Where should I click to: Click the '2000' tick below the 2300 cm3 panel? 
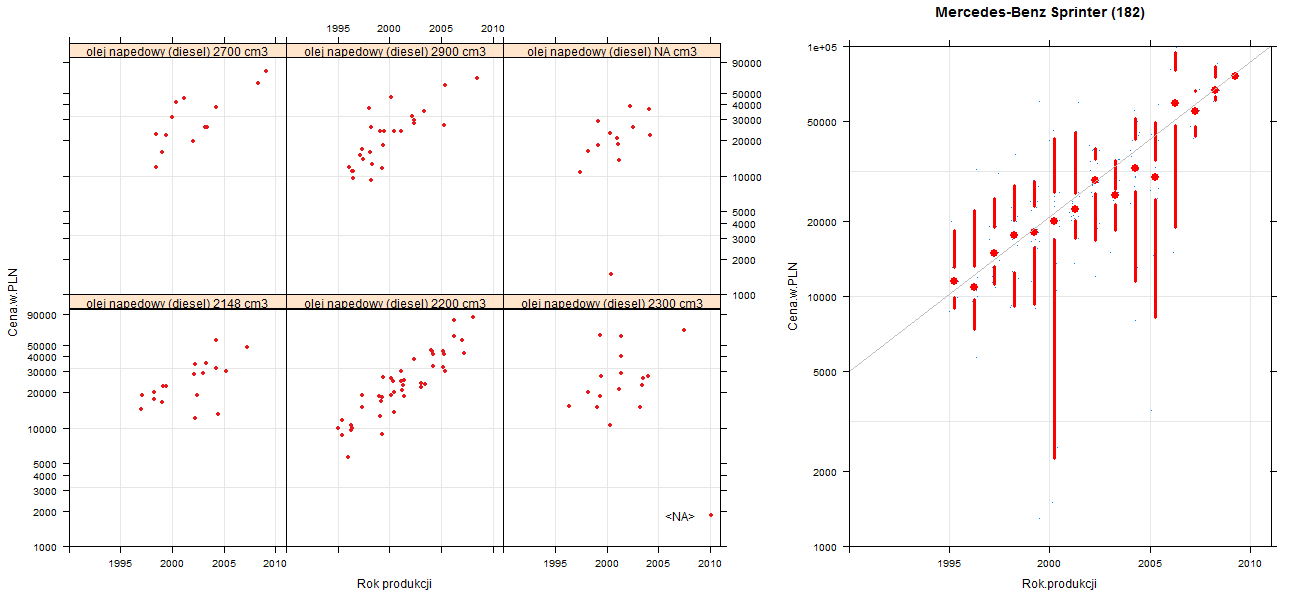pos(607,564)
